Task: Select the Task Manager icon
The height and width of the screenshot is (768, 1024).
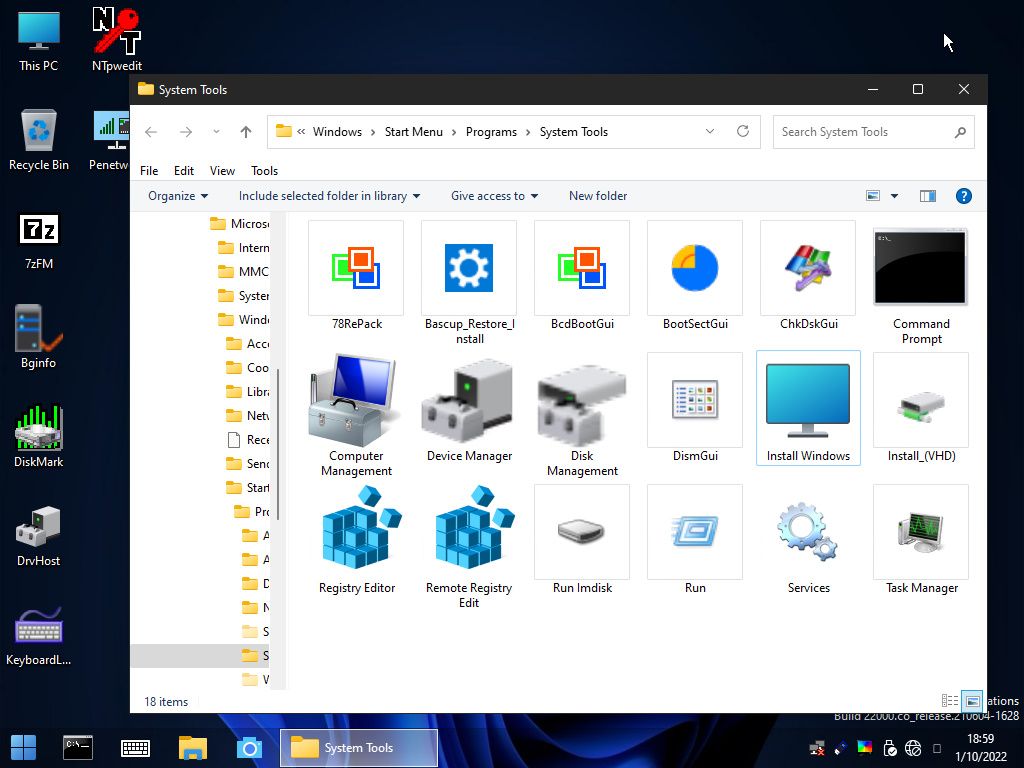Action: coord(921,539)
